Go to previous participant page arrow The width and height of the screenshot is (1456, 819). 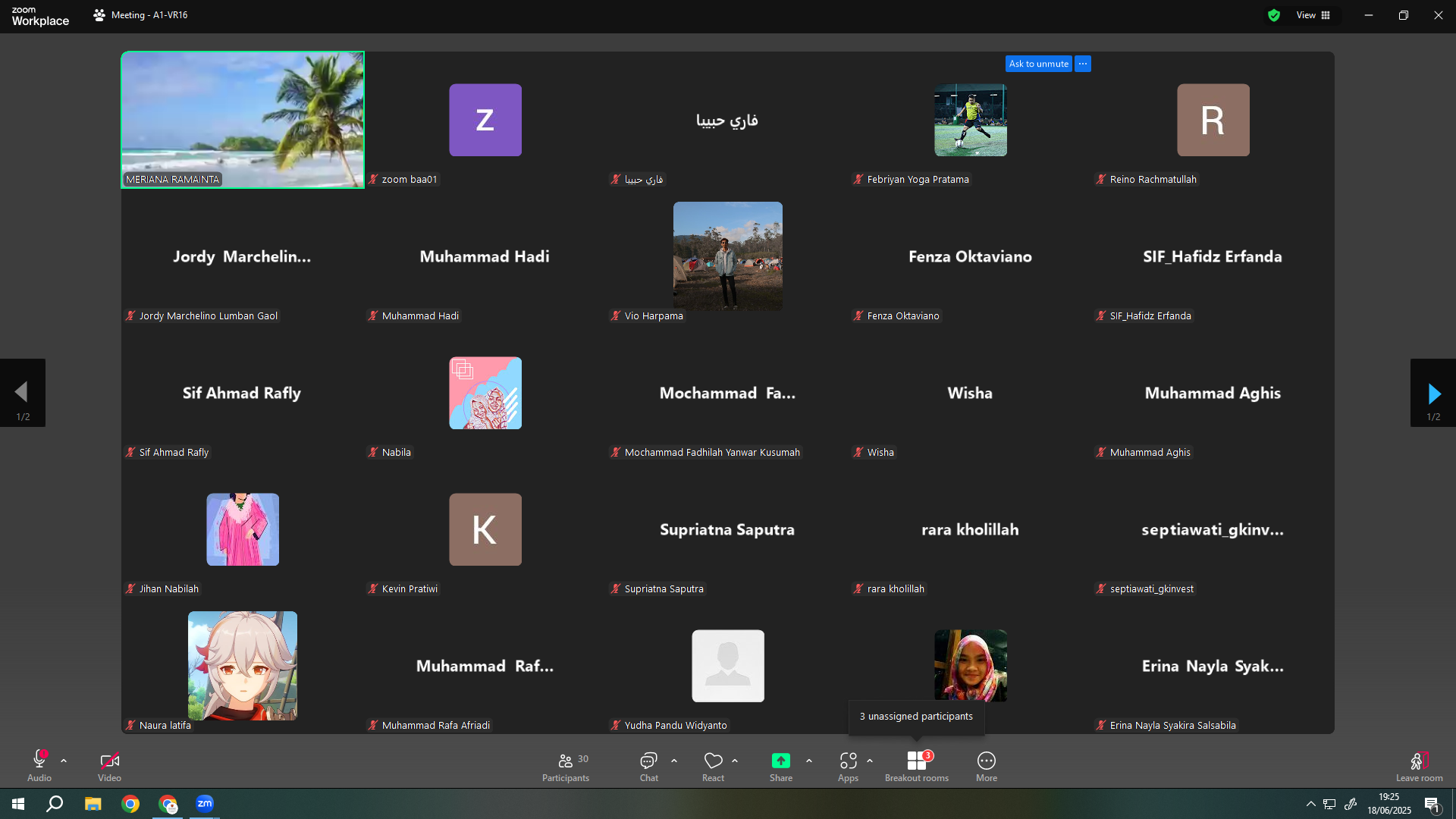[x=23, y=393]
